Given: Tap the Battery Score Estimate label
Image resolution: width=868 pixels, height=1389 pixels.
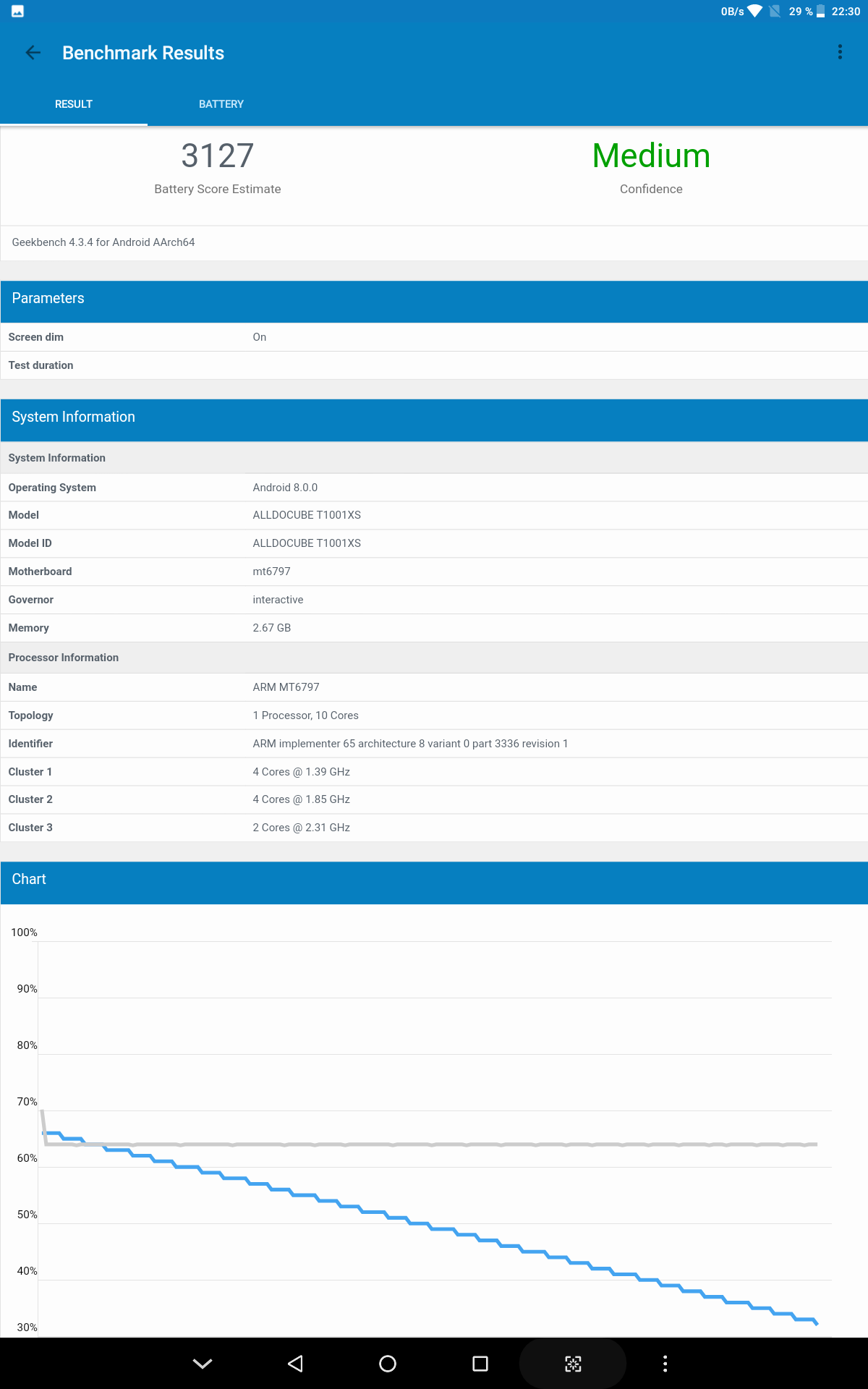Looking at the screenshot, I should (217, 189).
